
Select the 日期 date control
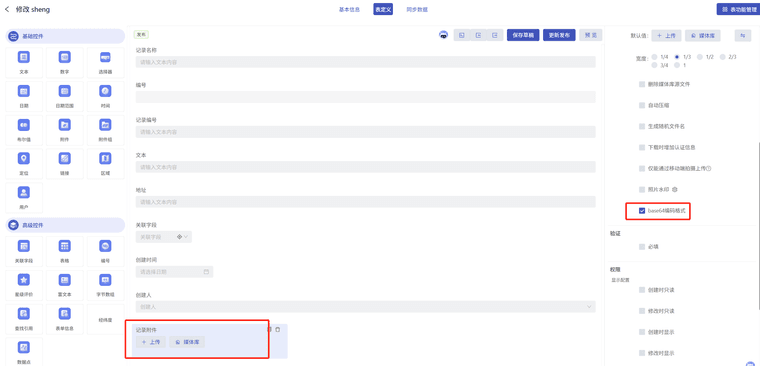[x=24, y=96]
